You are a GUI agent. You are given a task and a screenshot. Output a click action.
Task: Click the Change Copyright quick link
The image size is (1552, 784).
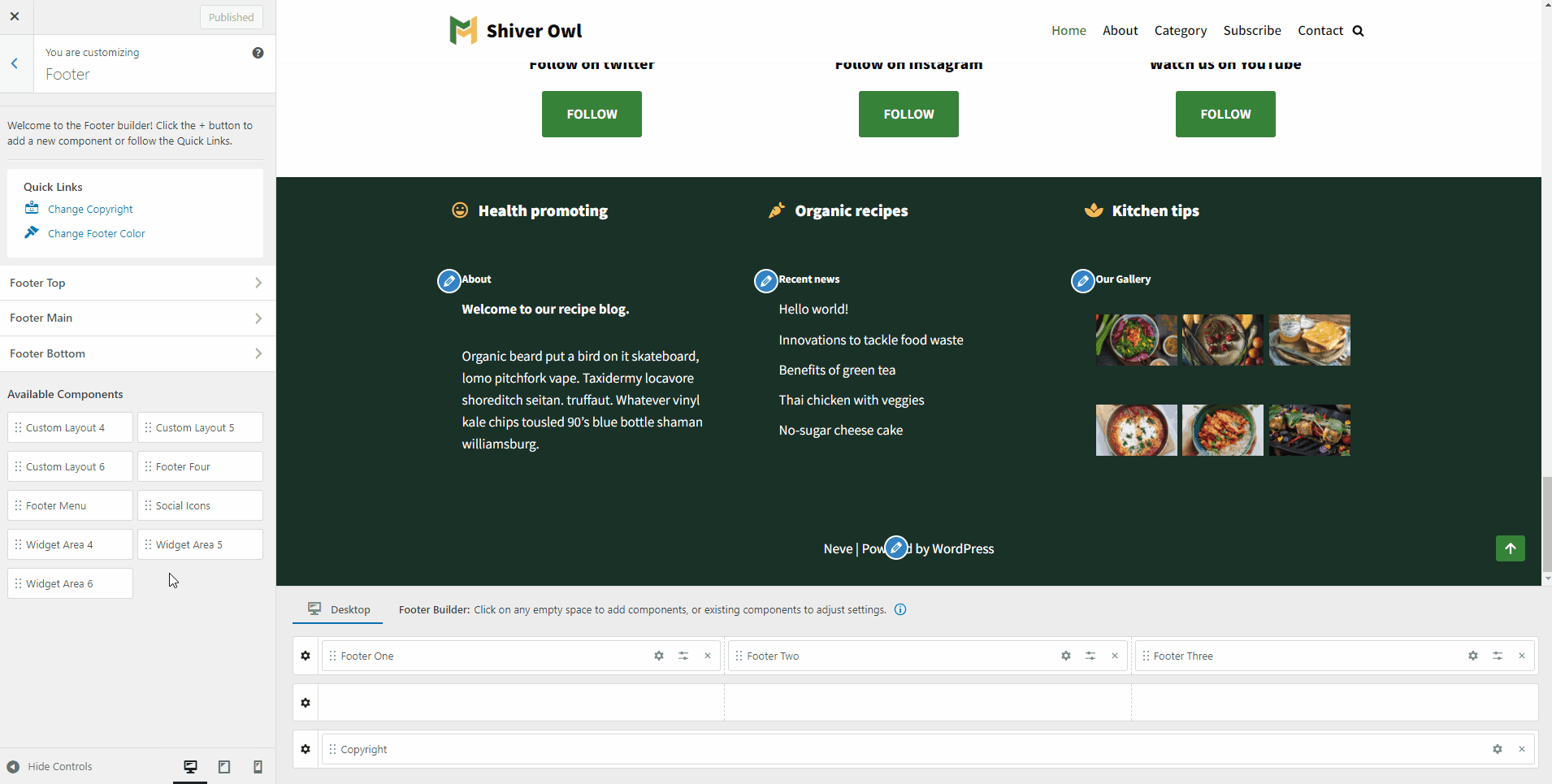click(90, 209)
